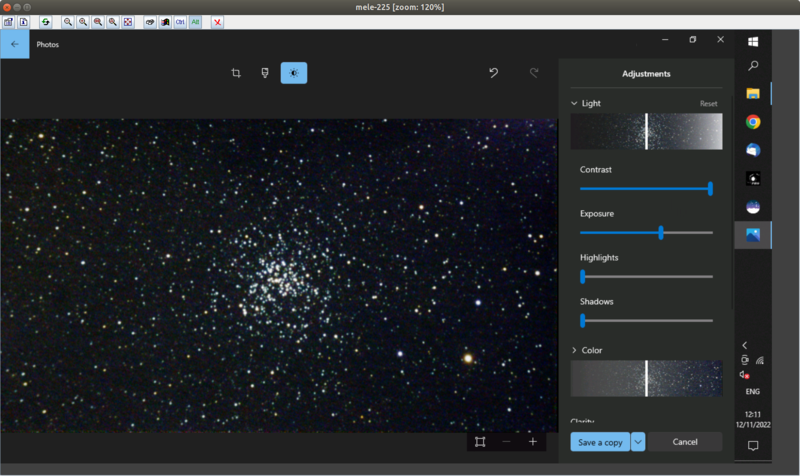Click the Highlights slider handle

(x=583, y=277)
